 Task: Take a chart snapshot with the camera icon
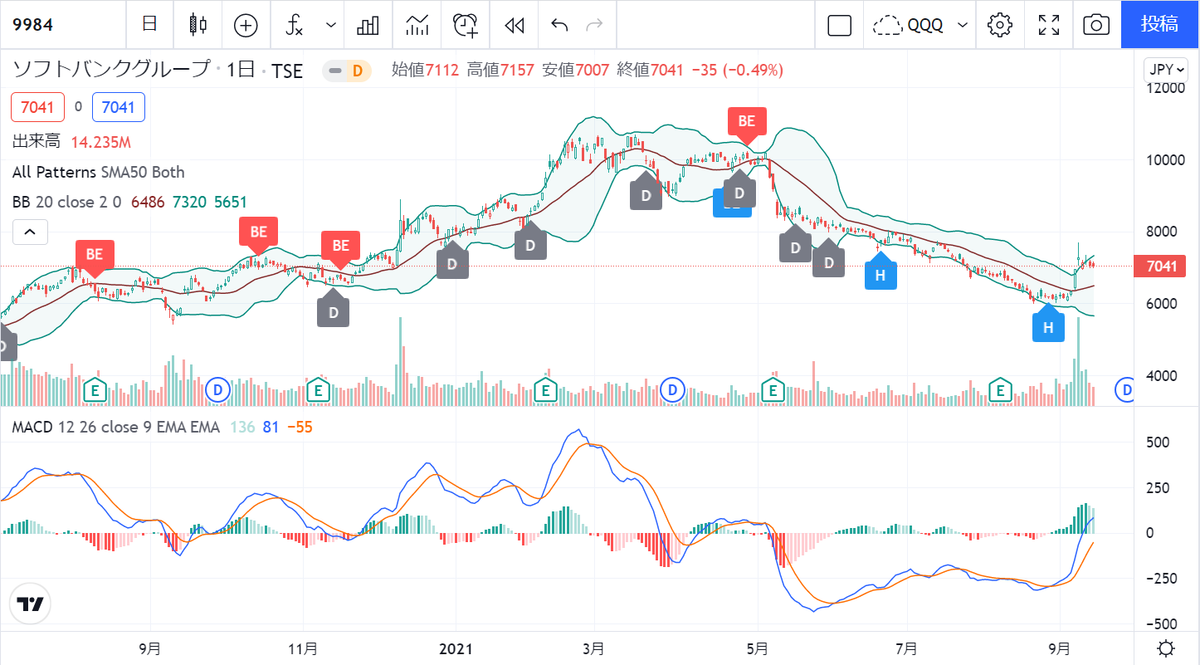click(x=1097, y=24)
